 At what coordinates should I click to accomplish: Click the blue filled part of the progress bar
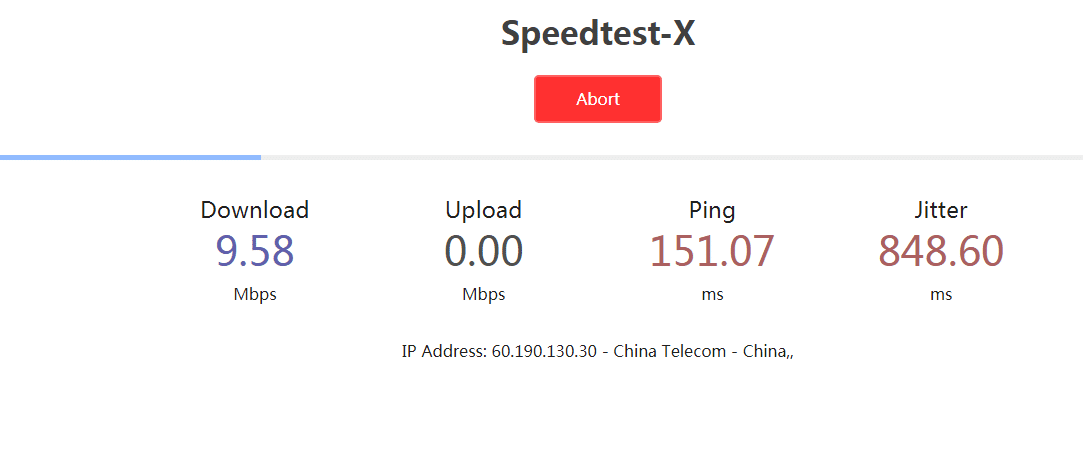(x=130, y=157)
